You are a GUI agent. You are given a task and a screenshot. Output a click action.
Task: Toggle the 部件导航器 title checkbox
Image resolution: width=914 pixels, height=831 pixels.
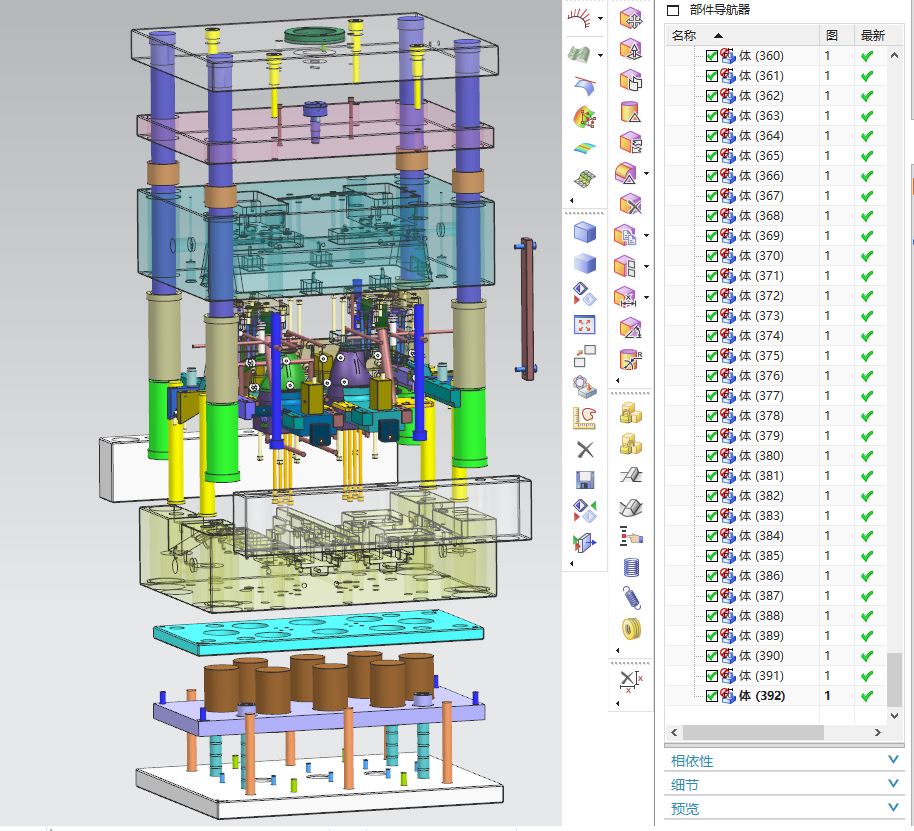(x=673, y=10)
